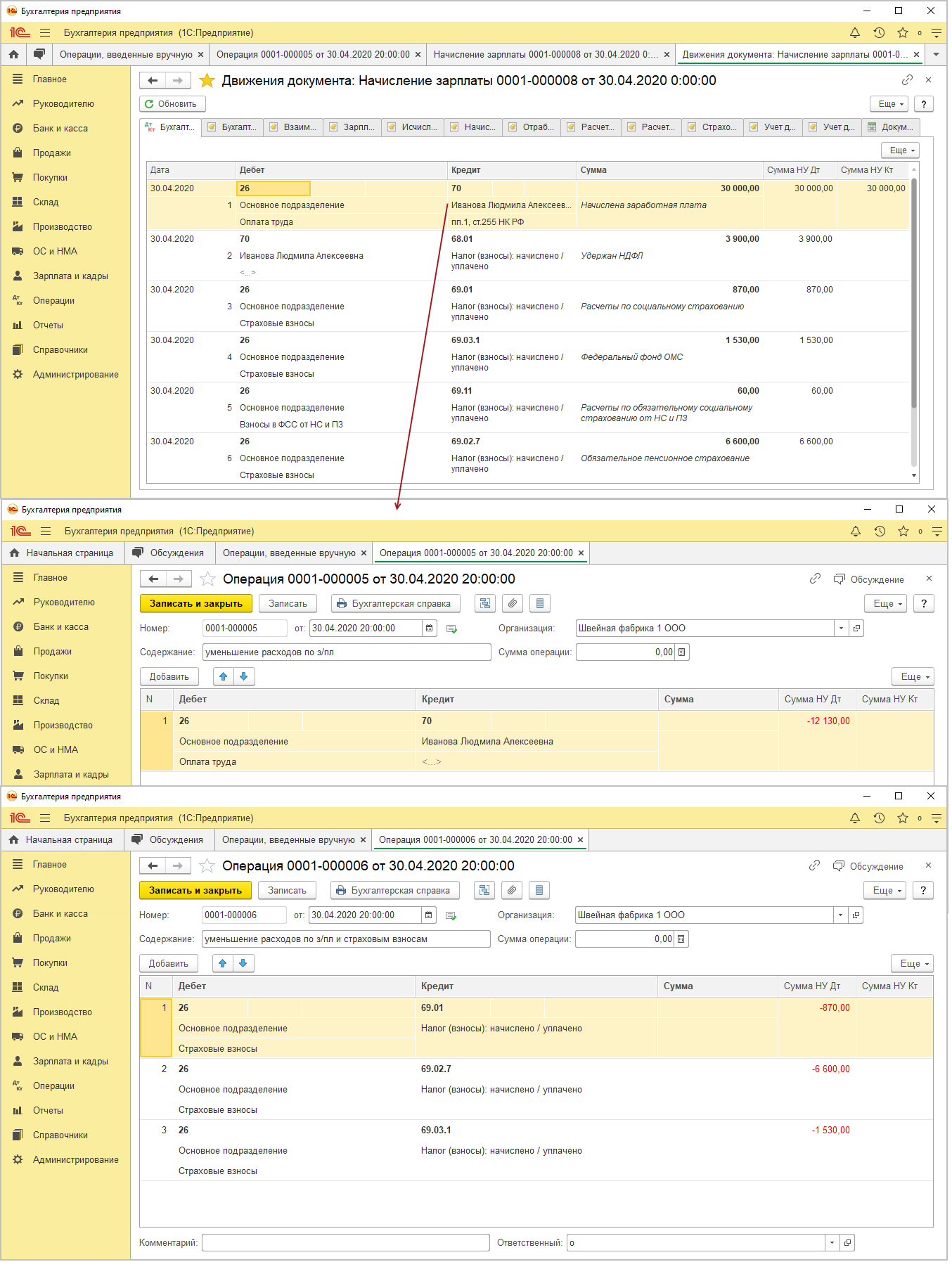Copy link icon of Движения документа page
The width and height of the screenshot is (952, 1269).
pos(908,80)
